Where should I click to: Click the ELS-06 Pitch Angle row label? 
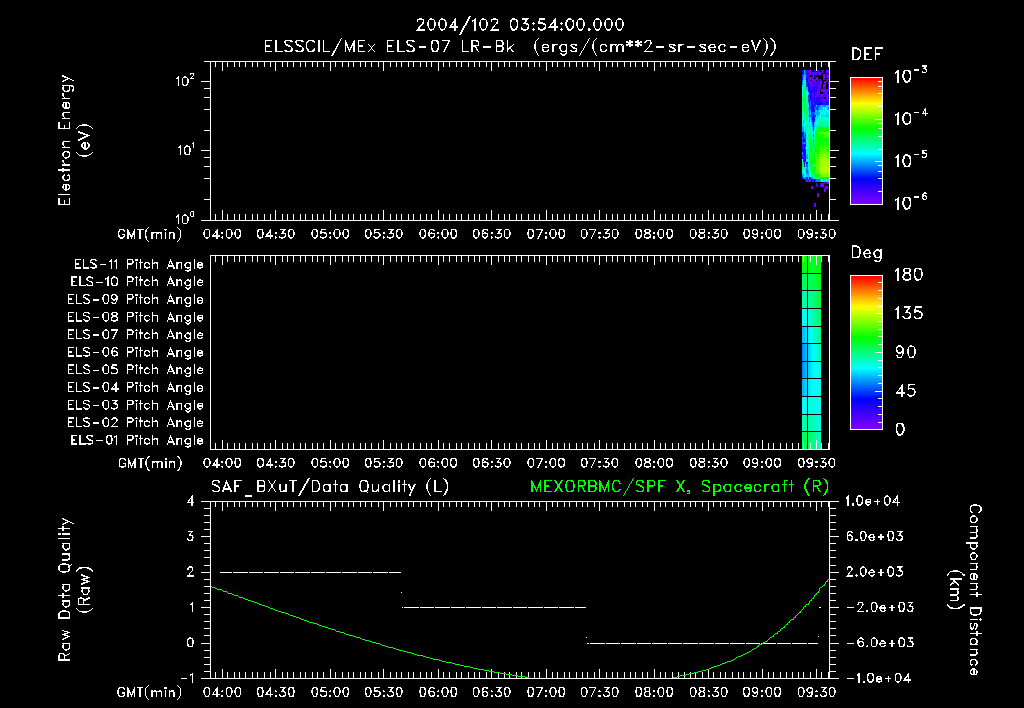(135, 353)
